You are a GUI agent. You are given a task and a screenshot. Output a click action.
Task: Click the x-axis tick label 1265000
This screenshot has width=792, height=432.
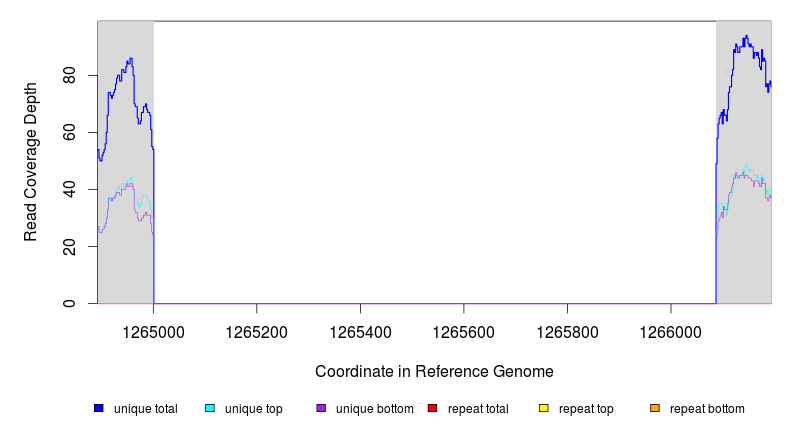click(154, 330)
